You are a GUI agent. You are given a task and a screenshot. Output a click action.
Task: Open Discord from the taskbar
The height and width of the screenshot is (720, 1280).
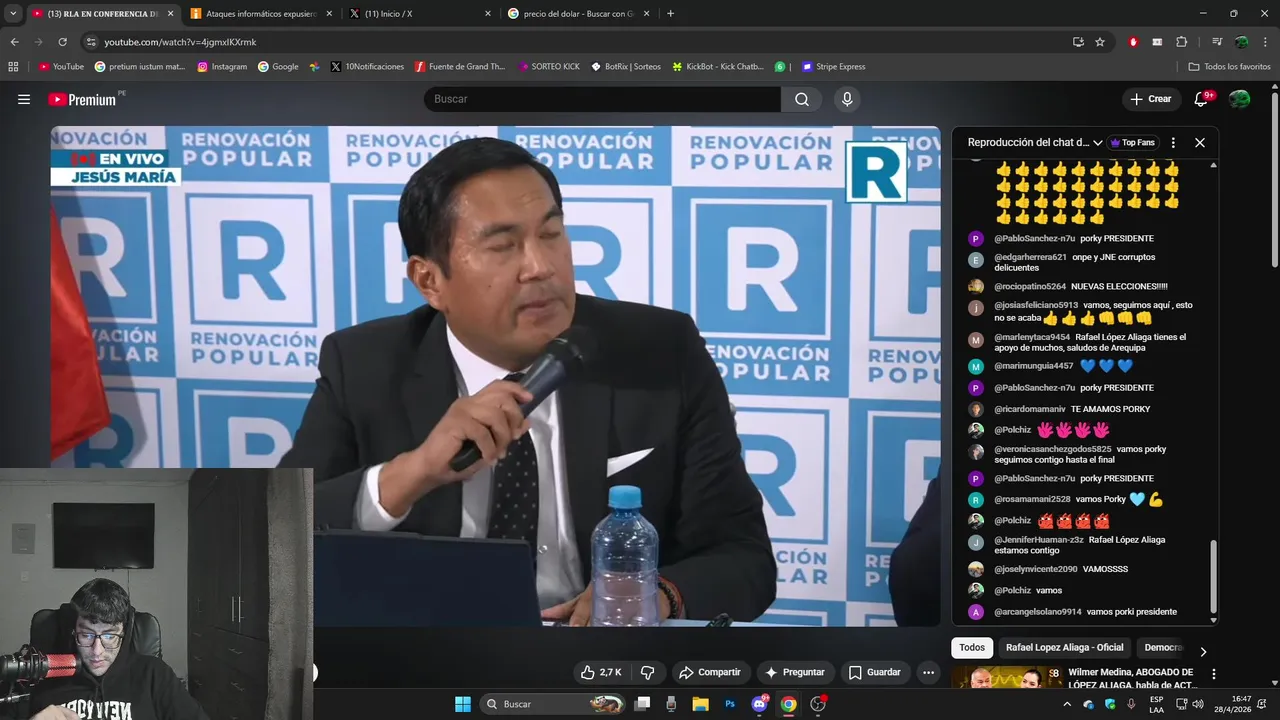[760, 704]
